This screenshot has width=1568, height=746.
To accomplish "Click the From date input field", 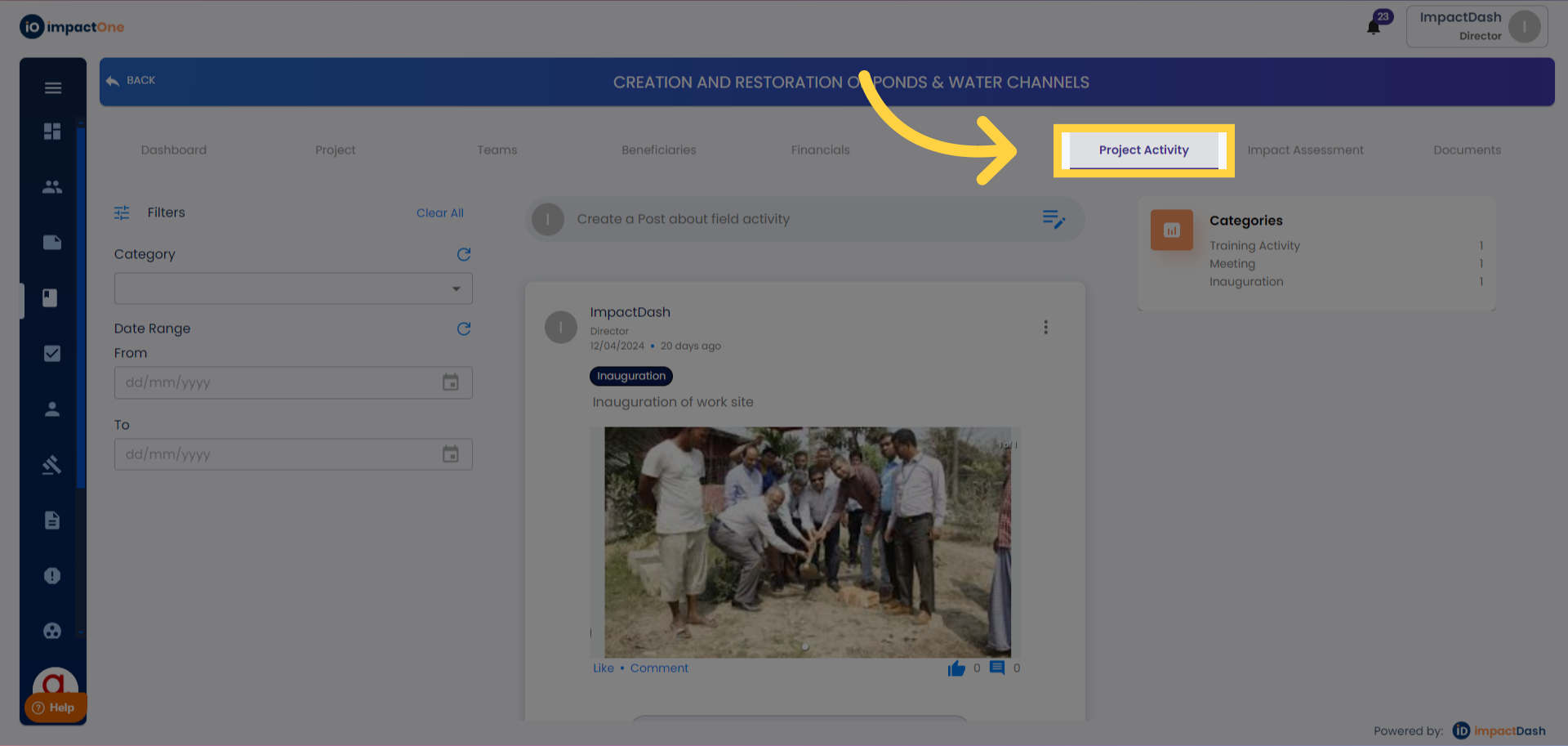I will tap(293, 382).
